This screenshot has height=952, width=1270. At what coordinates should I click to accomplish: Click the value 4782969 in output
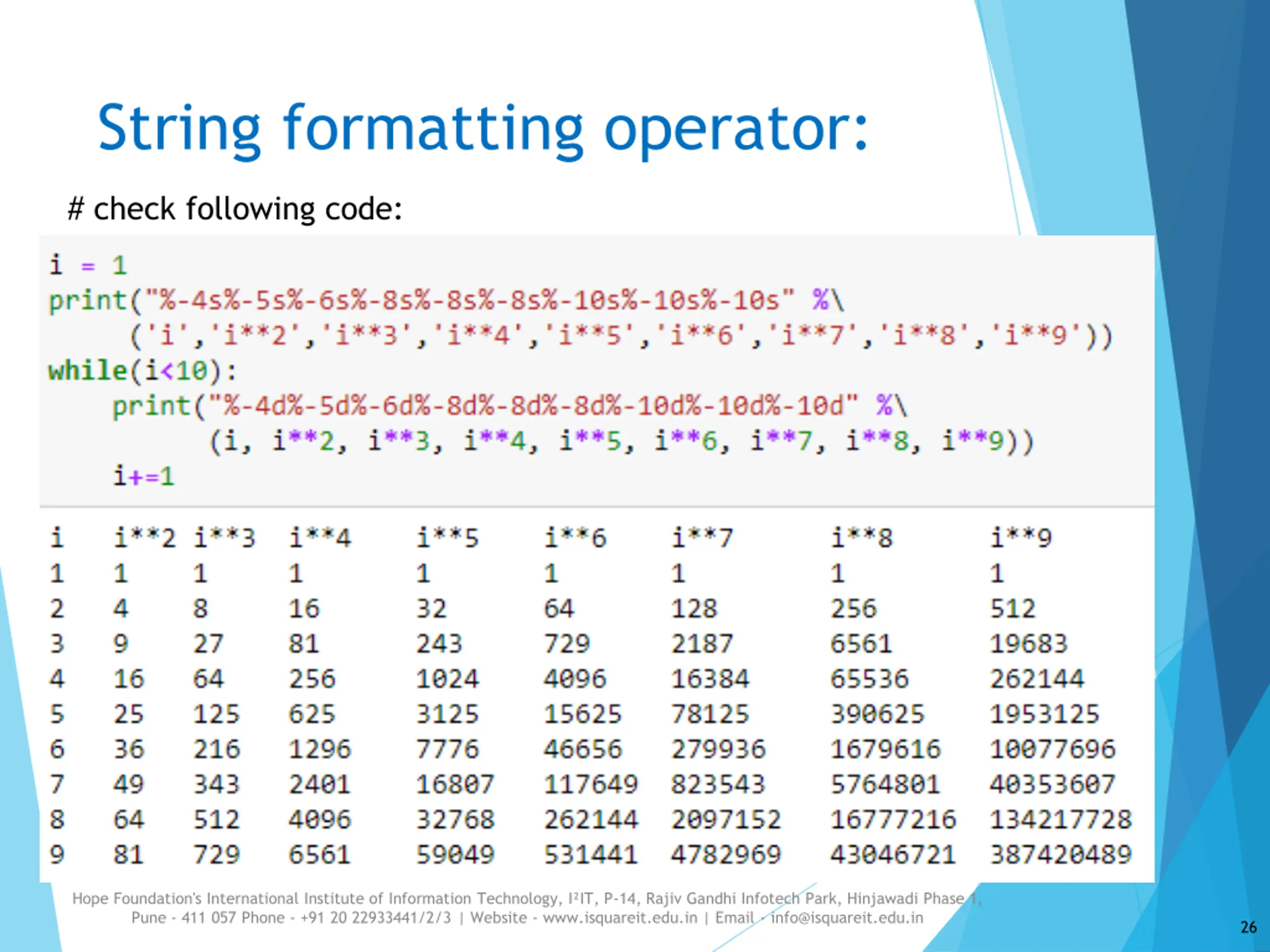point(726,854)
